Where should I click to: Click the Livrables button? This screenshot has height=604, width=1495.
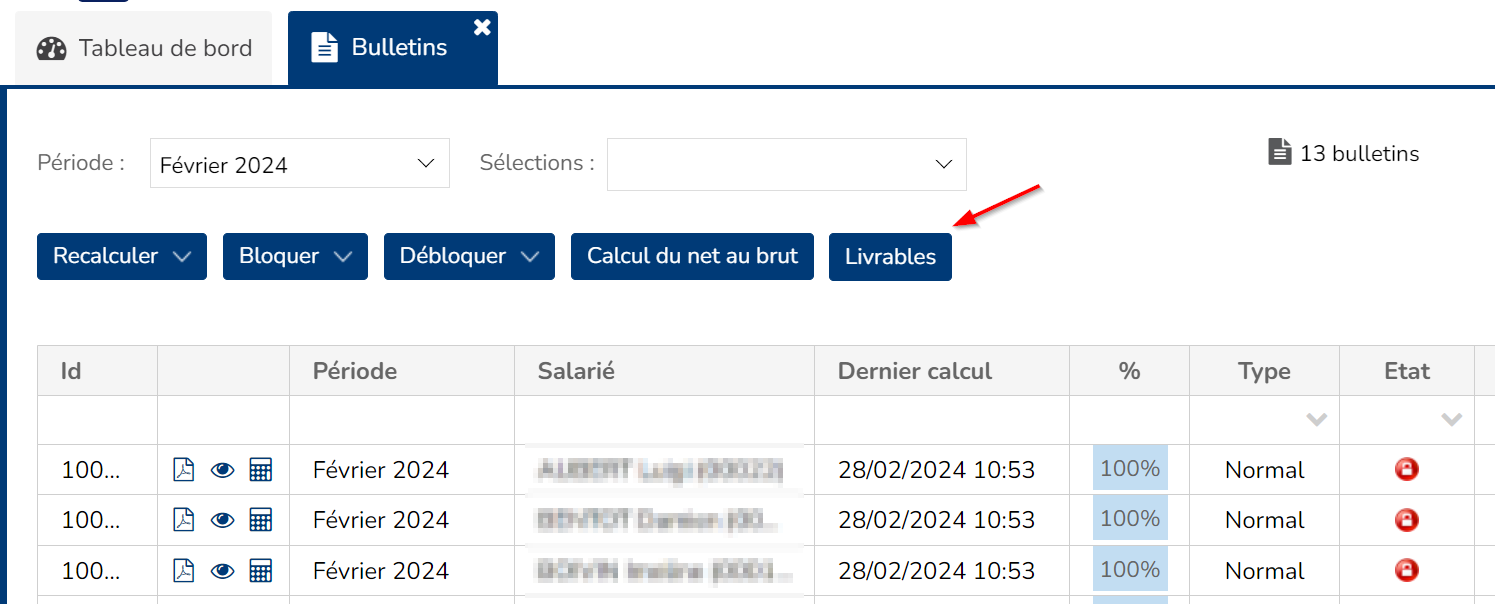(890, 257)
